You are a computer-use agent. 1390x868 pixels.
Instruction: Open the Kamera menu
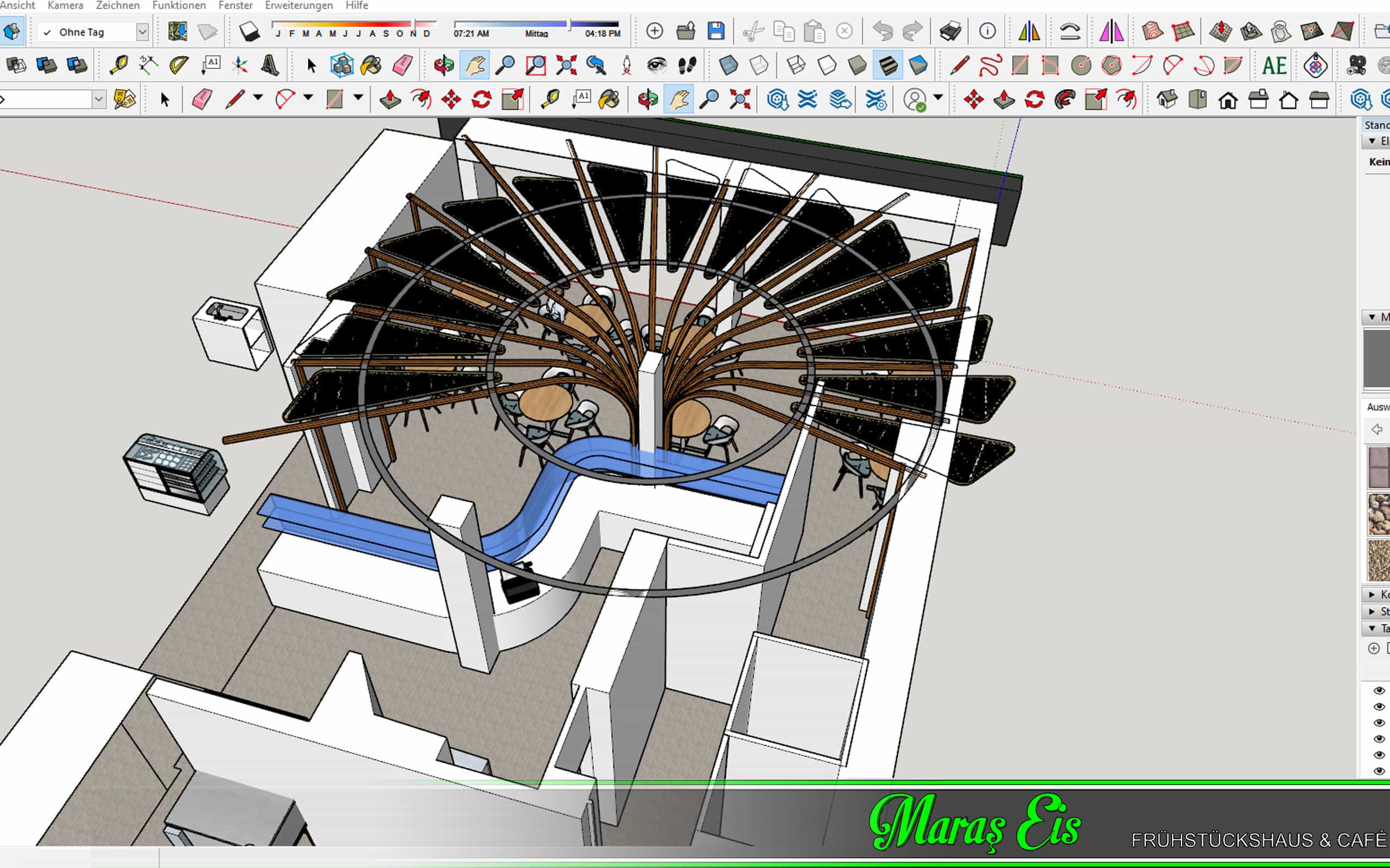tap(65, 6)
